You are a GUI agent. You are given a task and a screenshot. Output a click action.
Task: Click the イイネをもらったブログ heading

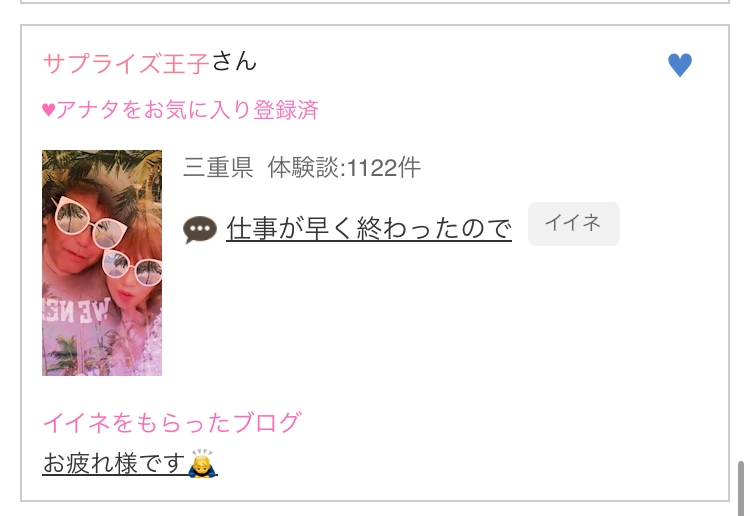(x=172, y=422)
